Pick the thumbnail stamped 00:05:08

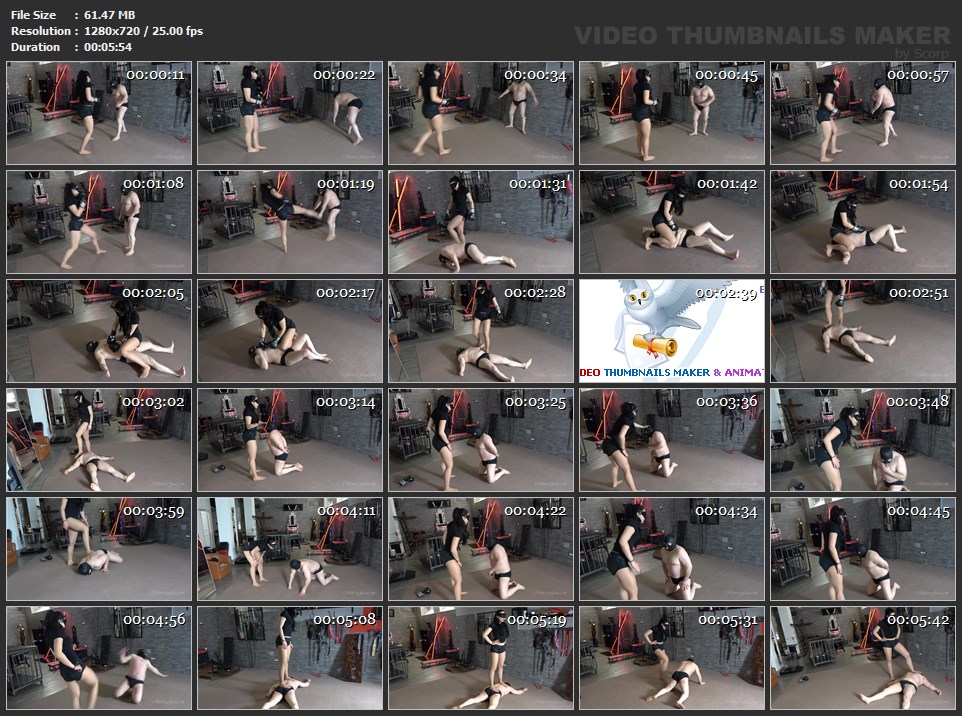point(290,658)
